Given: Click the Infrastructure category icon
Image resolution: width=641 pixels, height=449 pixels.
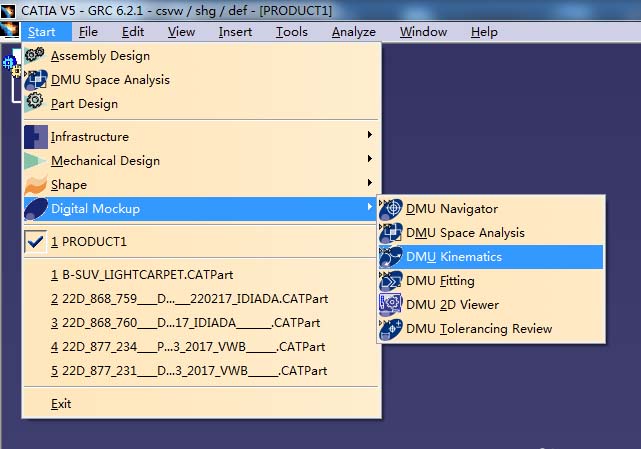Looking at the screenshot, I should (36, 137).
